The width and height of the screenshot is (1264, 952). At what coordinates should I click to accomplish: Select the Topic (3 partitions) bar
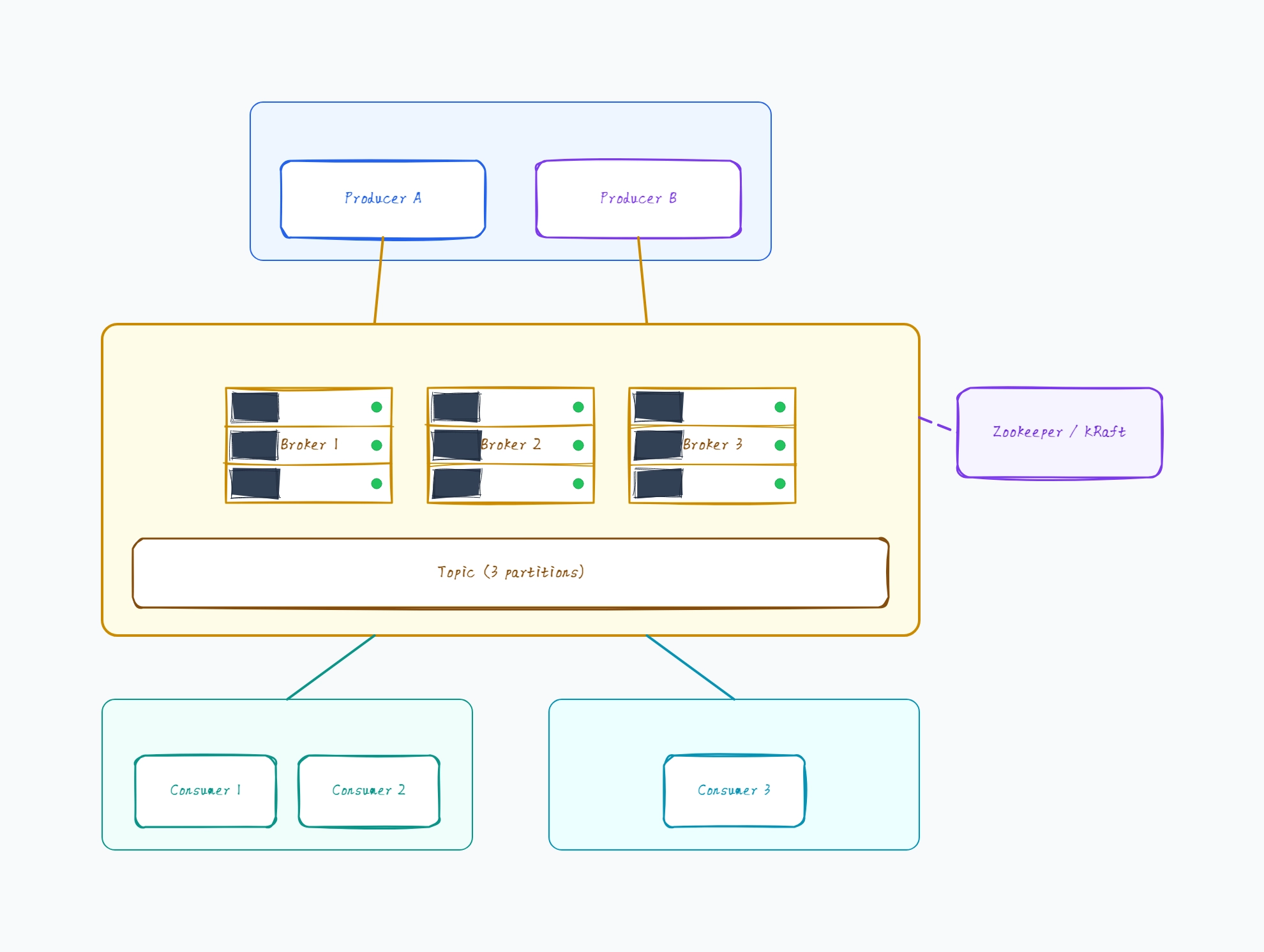click(511, 573)
